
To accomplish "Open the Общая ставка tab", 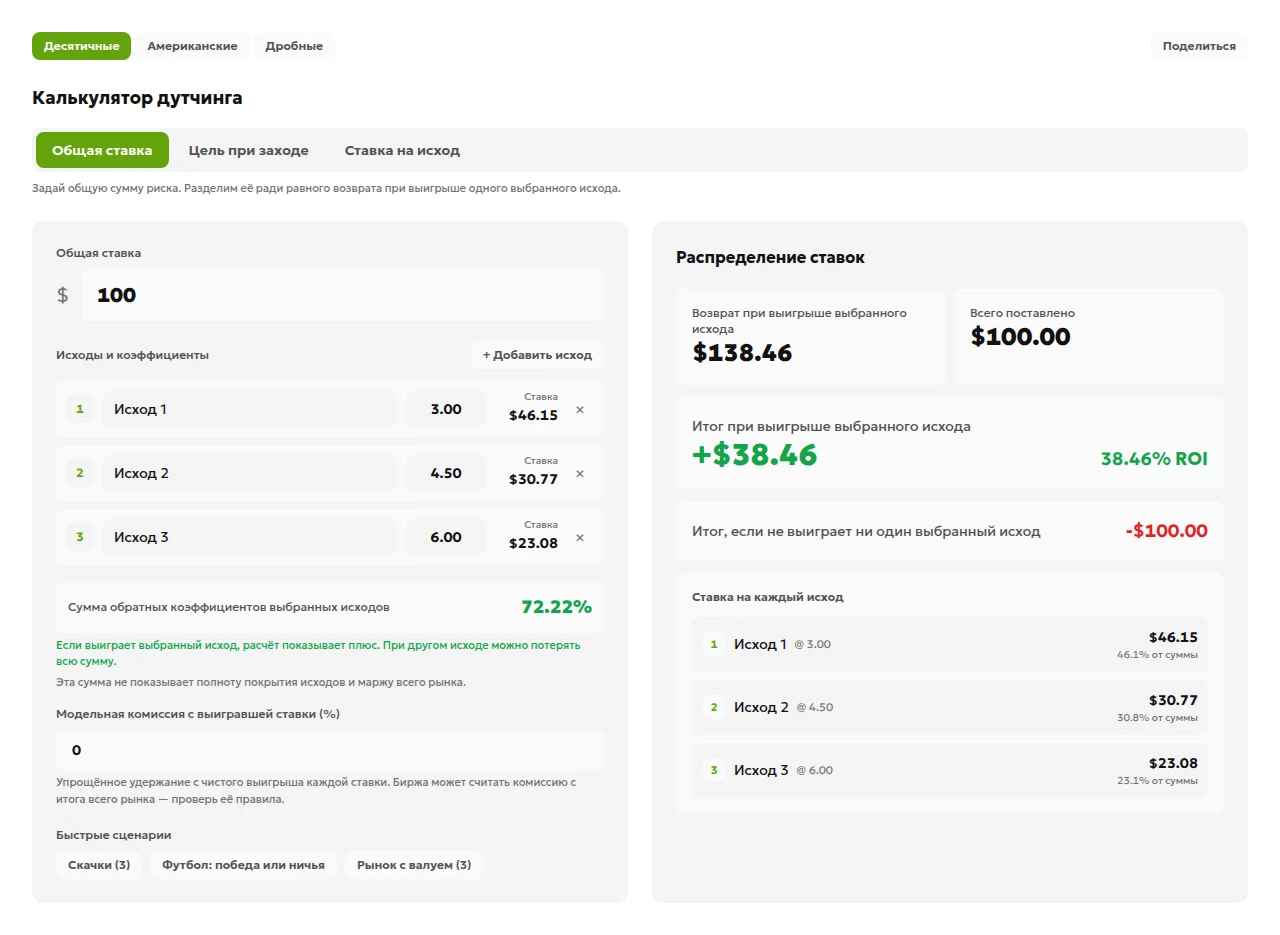I will [102, 150].
